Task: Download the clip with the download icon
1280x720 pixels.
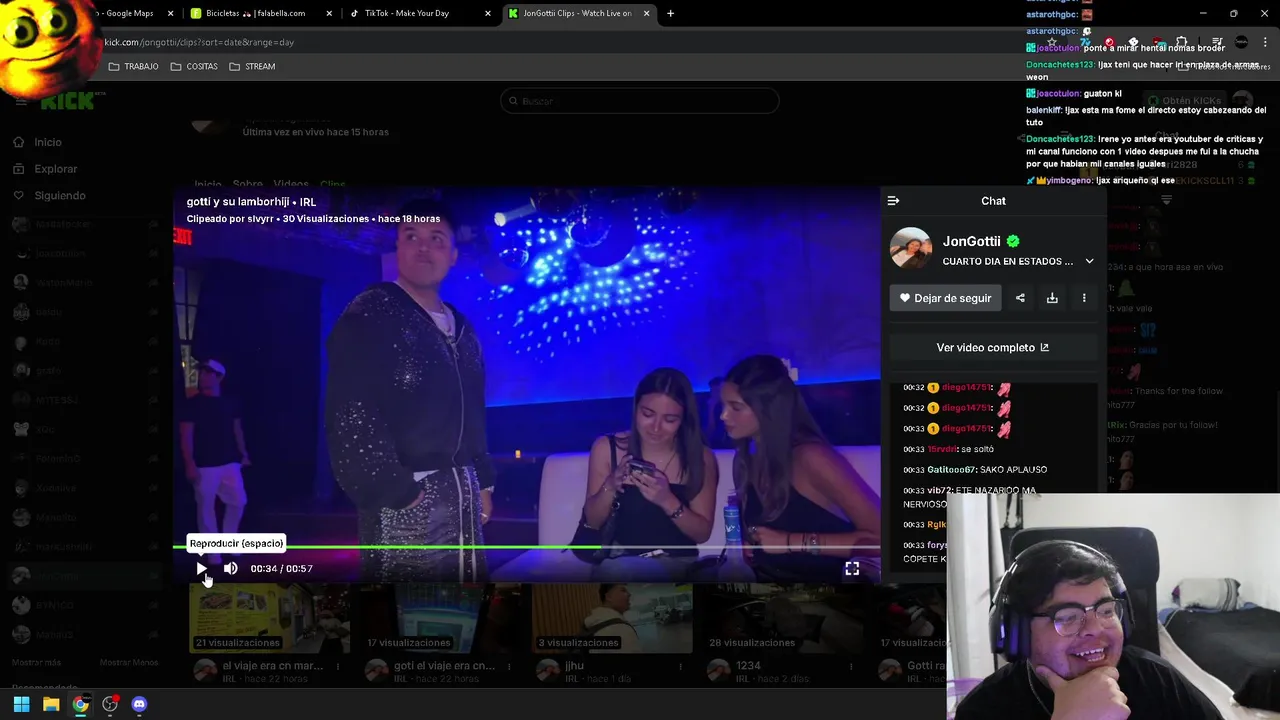Action: tap(1052, 298)
